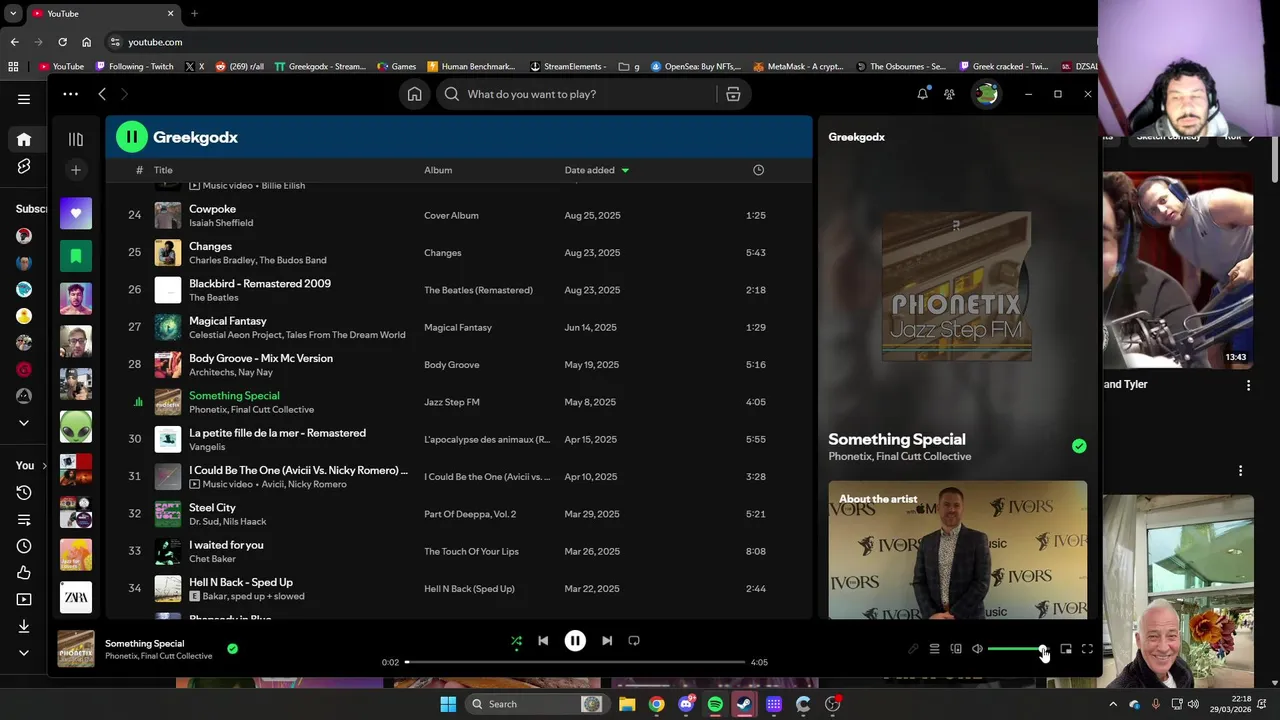Create new playlist with plus button
This screenshot has width=1280, height=720.
pyautogui.click(x=76, y=170)
